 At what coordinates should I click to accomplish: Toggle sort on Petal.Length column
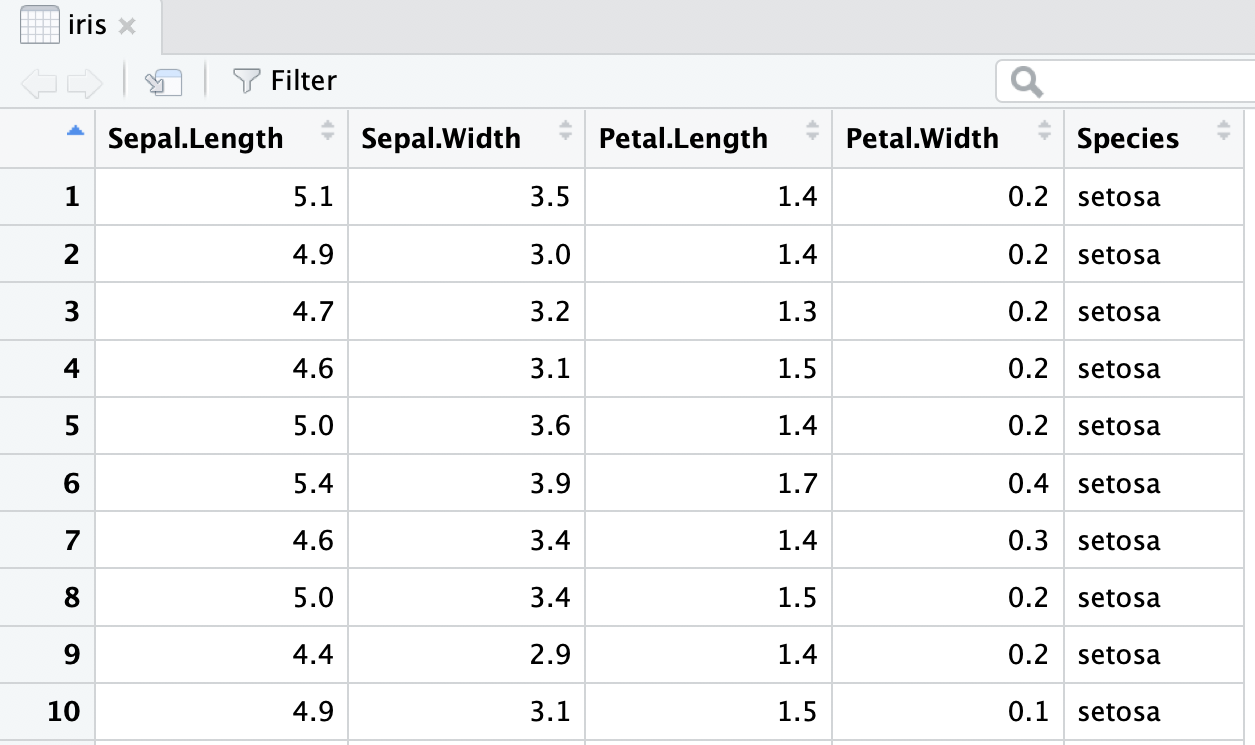click(812, 131)
